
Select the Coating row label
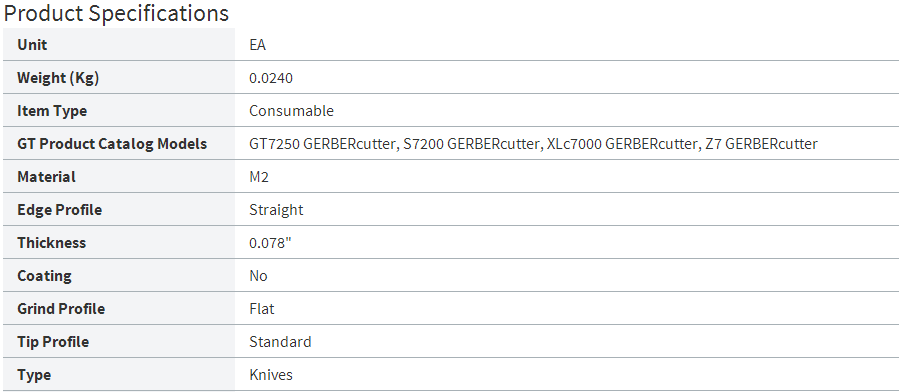click(x=44, y=276)
